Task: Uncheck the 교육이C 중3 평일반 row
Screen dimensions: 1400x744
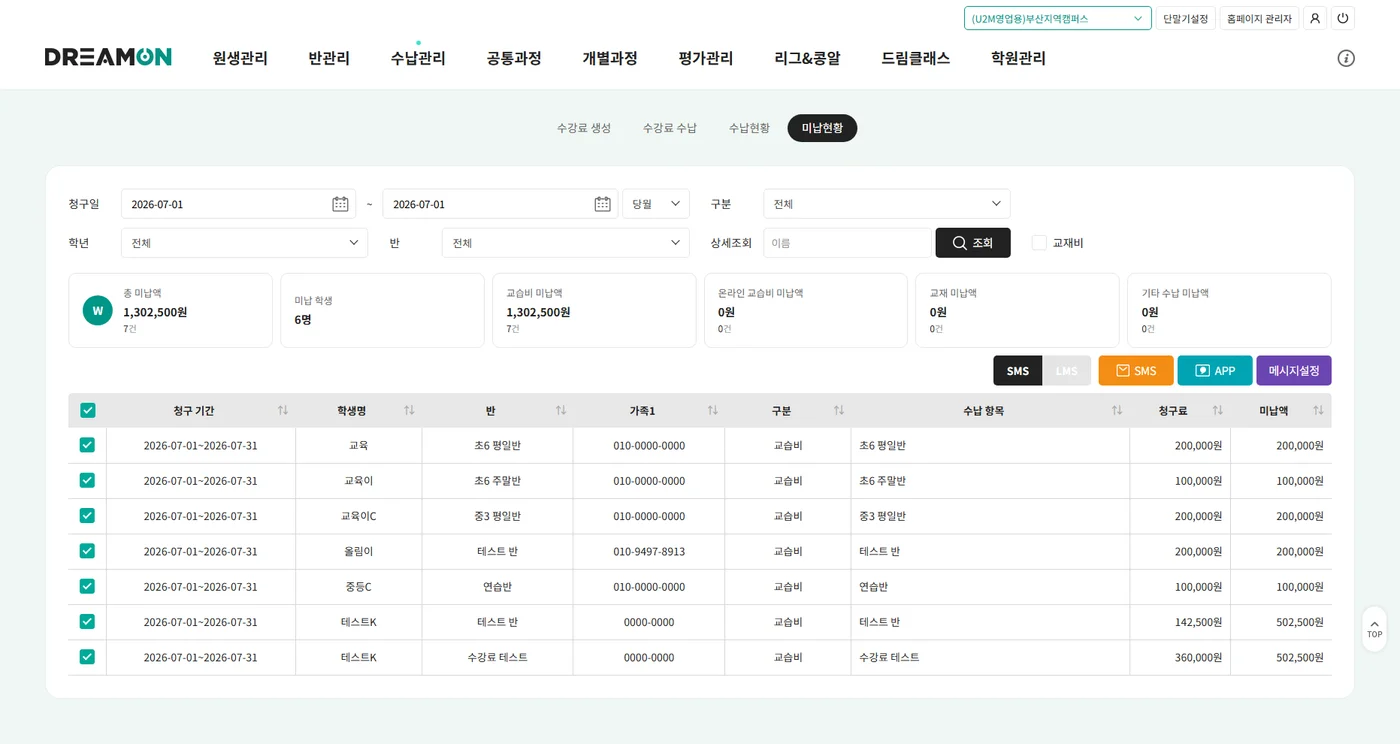Action: coord(87,515)
